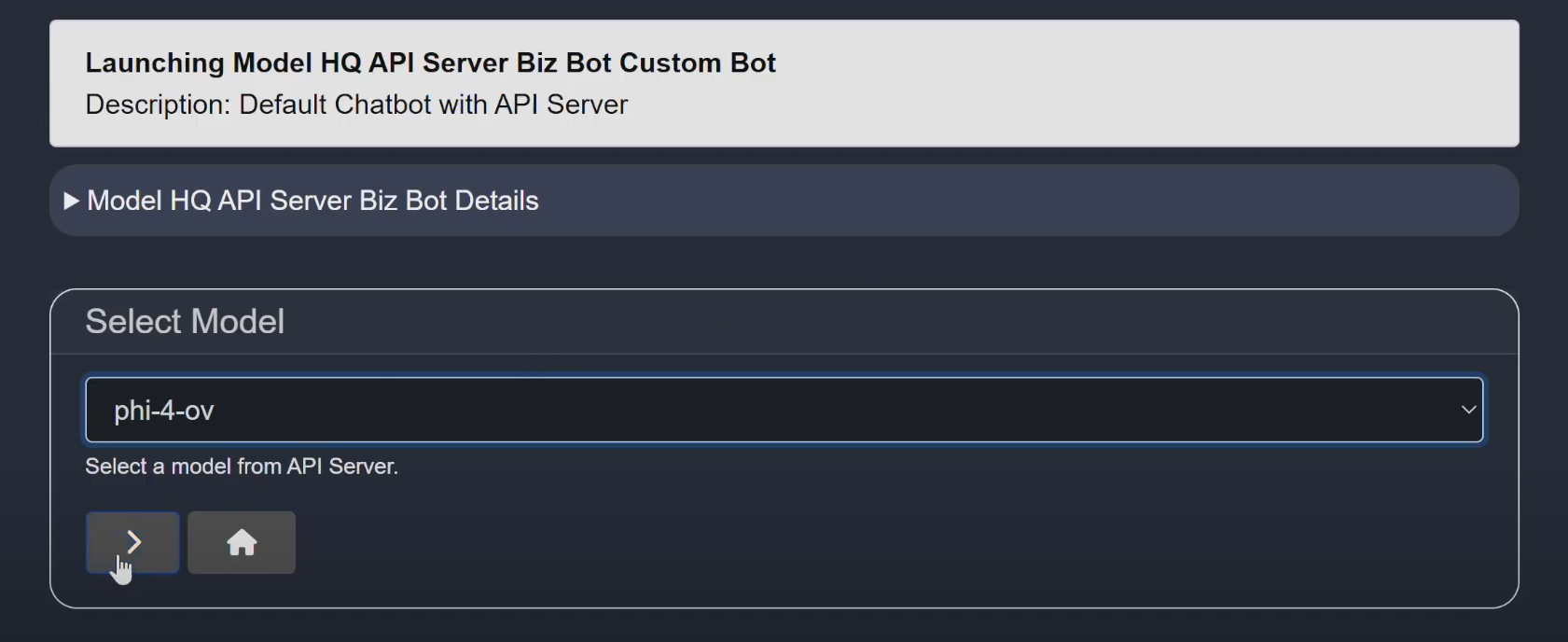The width and height of the screenshot is (1568, 642).
Task: Click the home icon button
Action: [x=242, y=542]
